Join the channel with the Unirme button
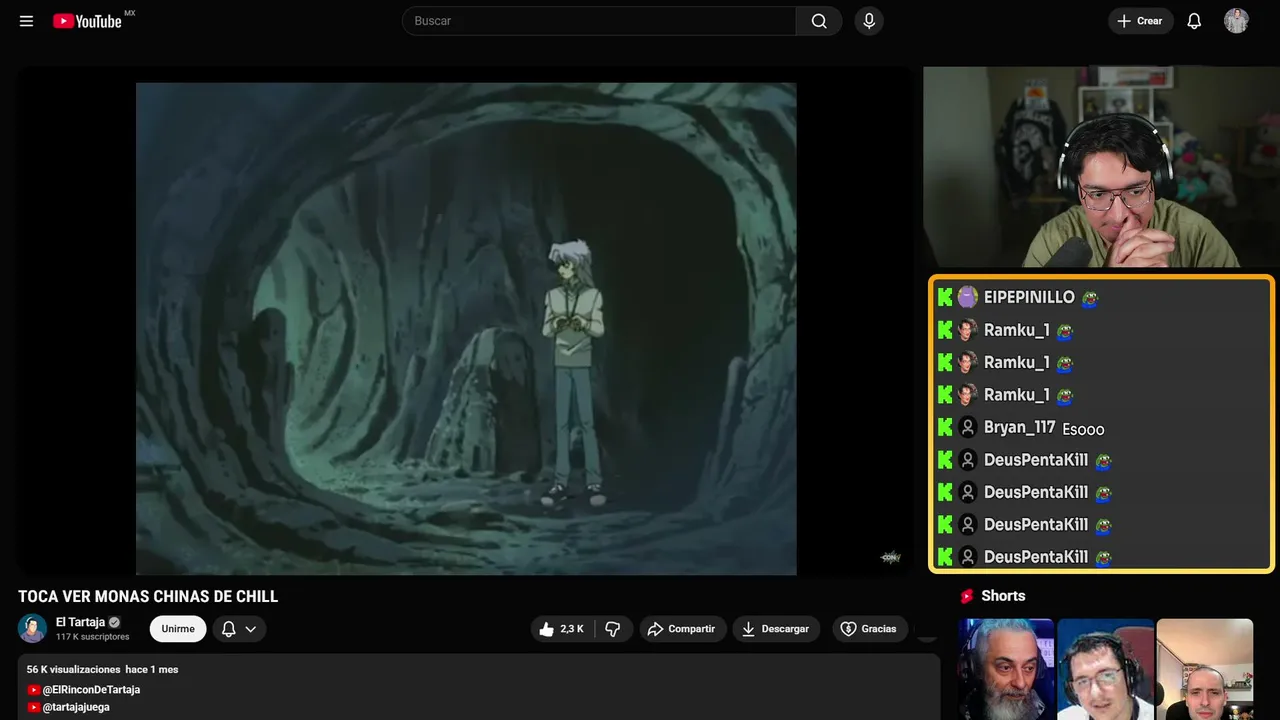 tap(178, 629)
